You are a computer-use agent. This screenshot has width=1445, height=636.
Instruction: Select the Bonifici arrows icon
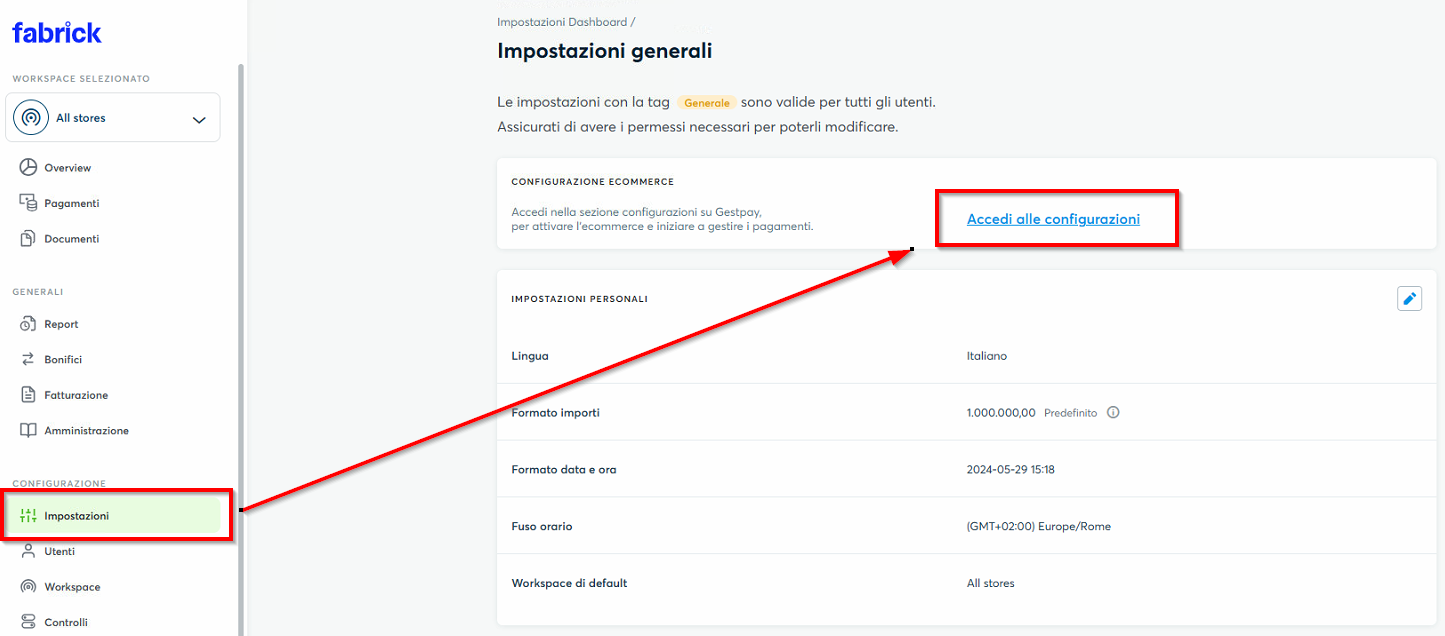click(x=28, y=359)
